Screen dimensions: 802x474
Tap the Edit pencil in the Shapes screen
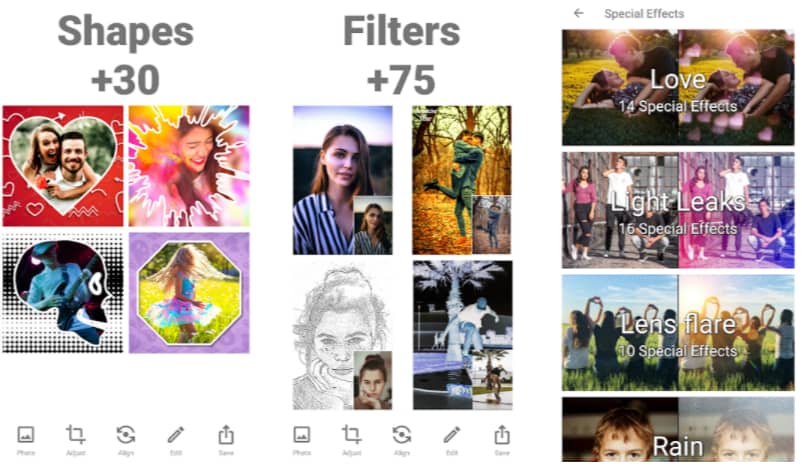(x=175, y=440)
